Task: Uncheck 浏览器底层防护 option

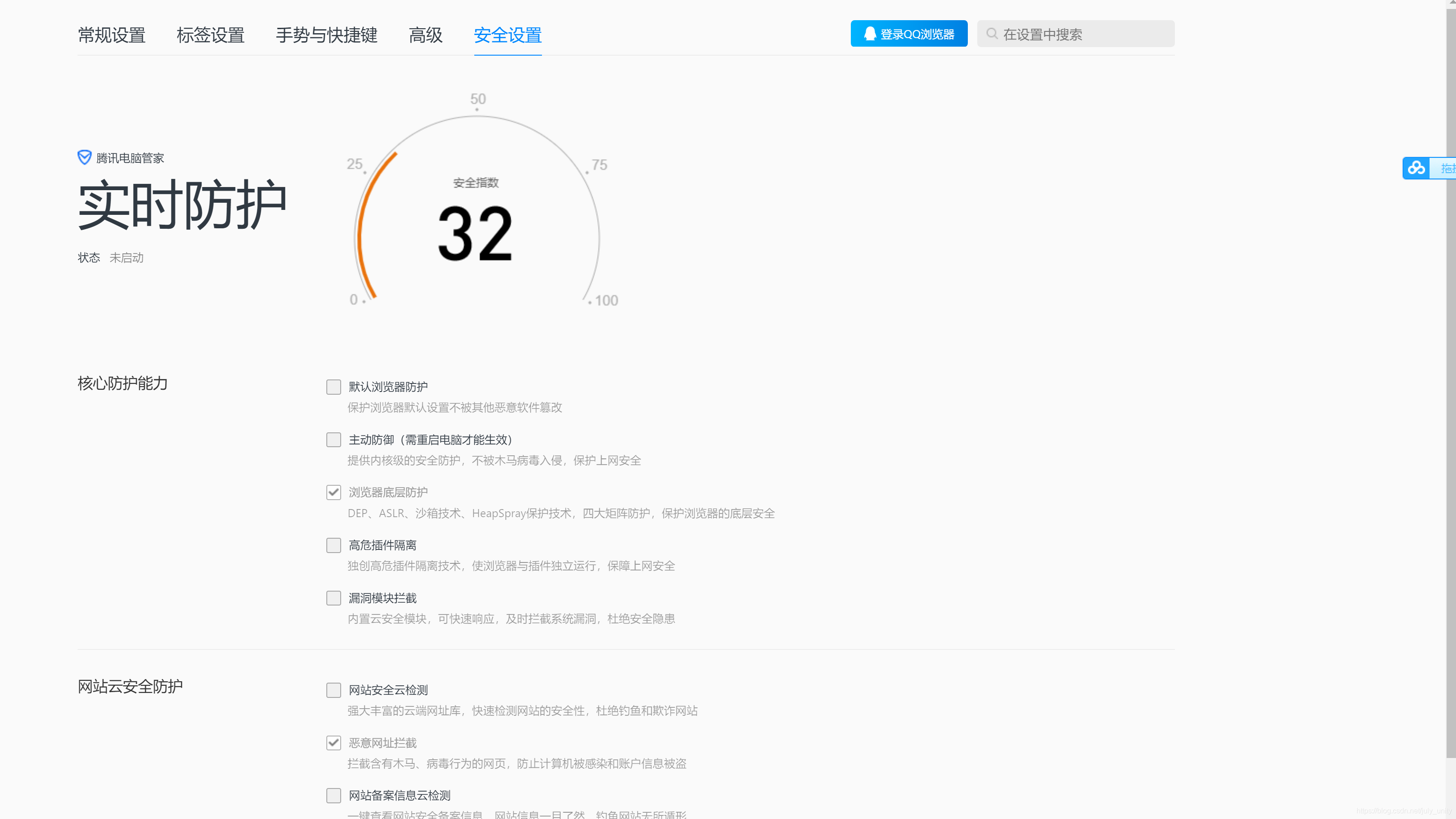Action: click(x=334, y=492)
